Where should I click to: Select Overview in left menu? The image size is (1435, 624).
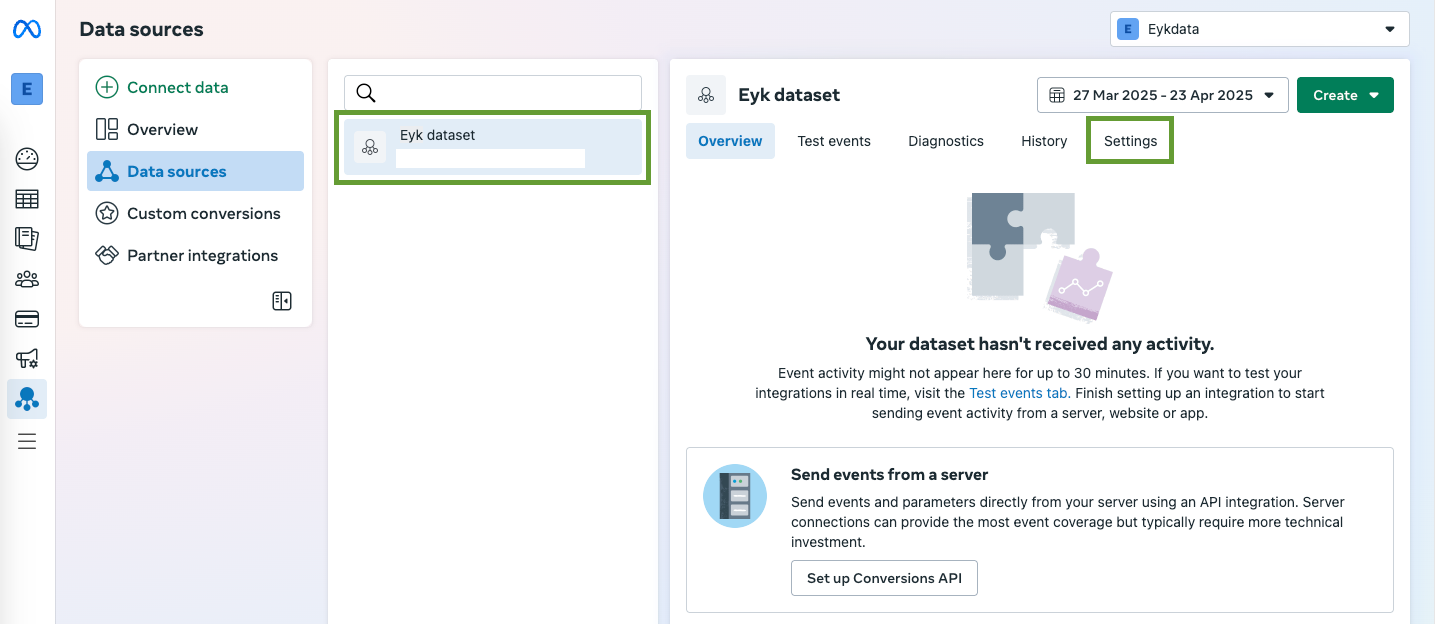click(195, 129)
